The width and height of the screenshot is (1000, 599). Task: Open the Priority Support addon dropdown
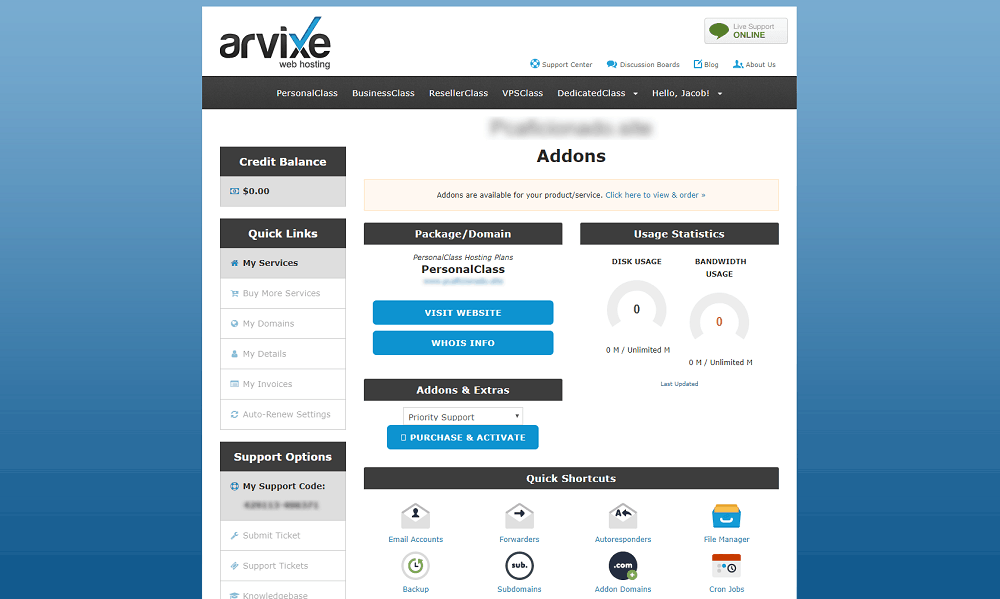462,417
